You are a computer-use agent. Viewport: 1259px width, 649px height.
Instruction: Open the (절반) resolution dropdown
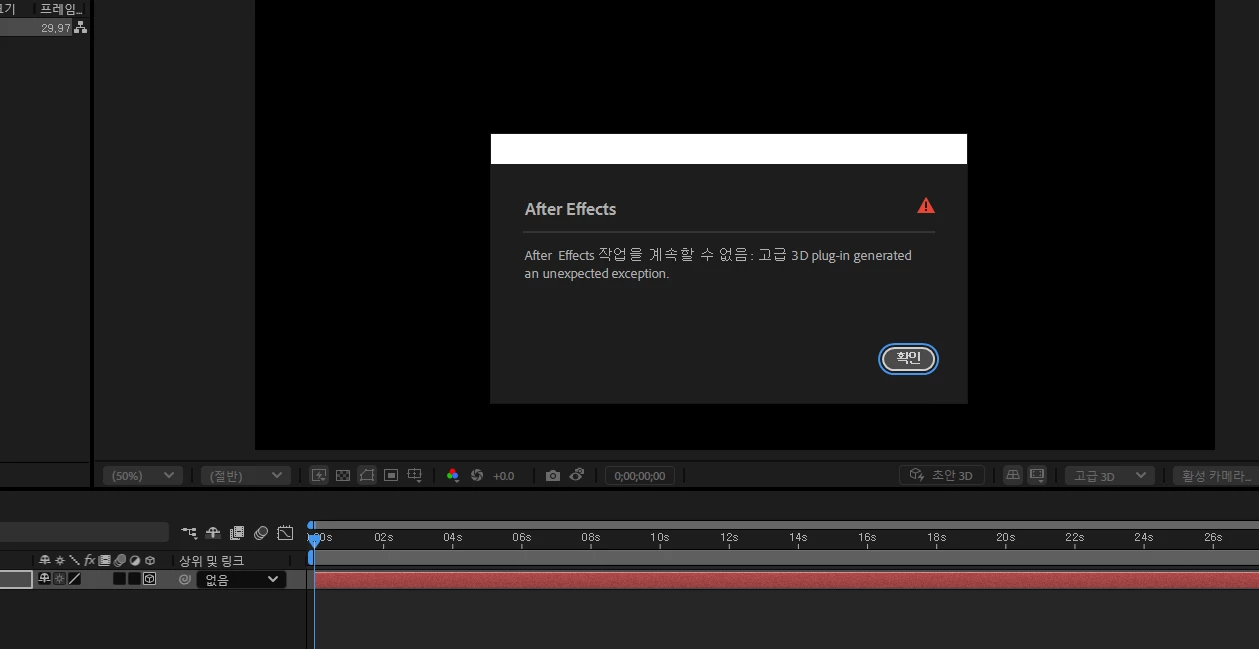(245, 476)
